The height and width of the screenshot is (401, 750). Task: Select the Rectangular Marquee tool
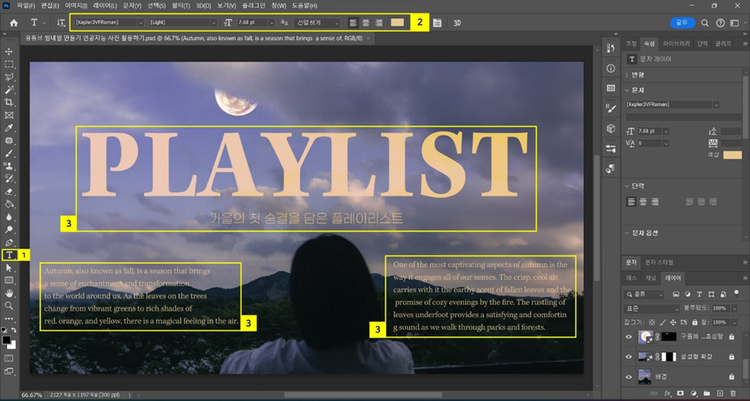9,64
